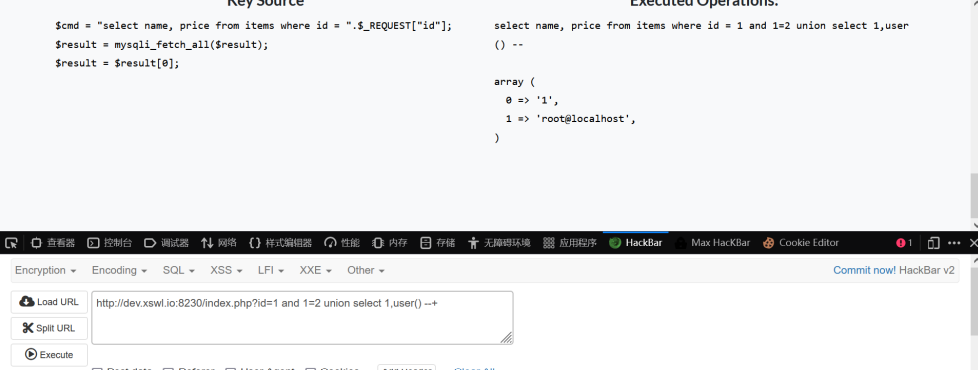The height and width of the screenshot is (370, 978).
Task: Expand the Encryption dropdown
Action: 46,270
